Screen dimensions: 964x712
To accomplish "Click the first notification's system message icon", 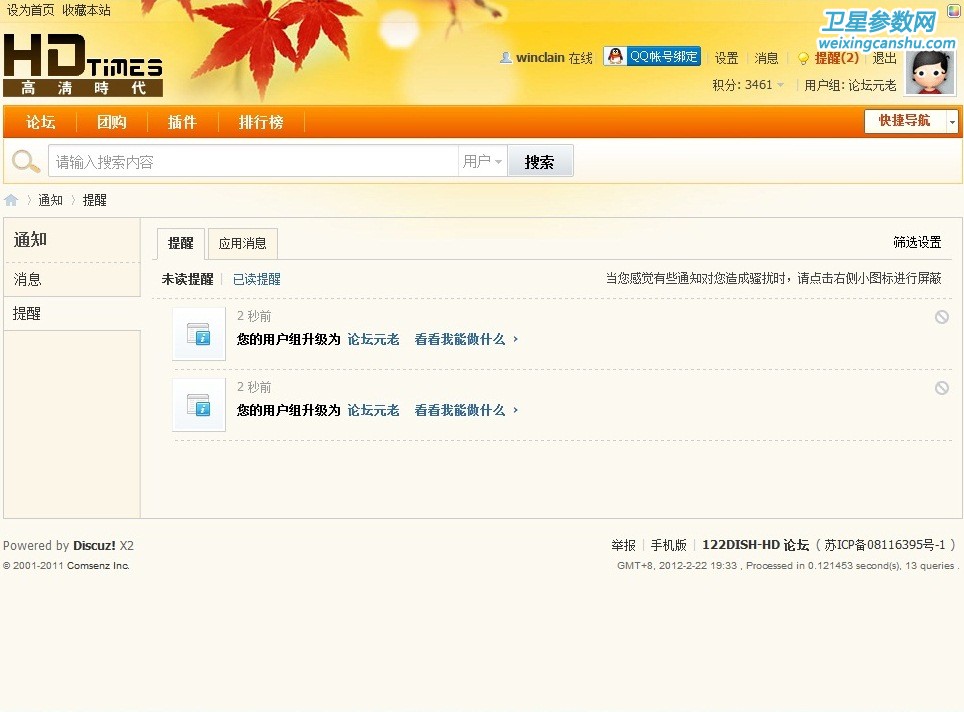I will click(199, 334).
